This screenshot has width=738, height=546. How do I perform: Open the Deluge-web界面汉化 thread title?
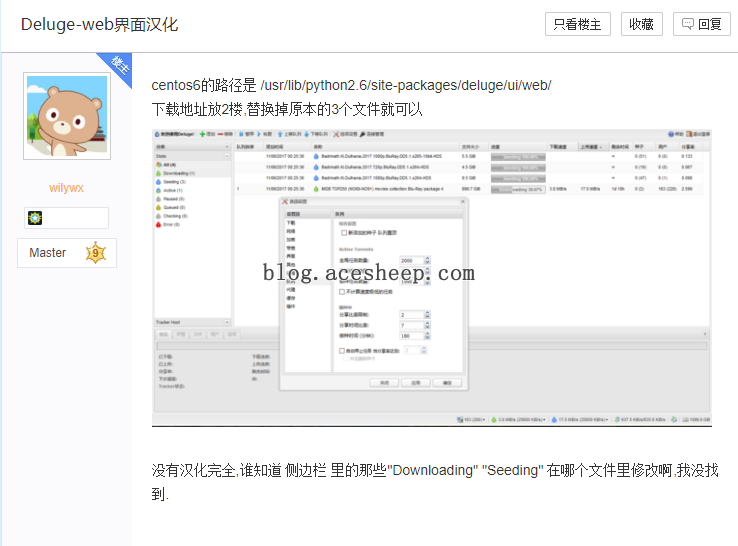pyautogui.click(x=99, y=24)
